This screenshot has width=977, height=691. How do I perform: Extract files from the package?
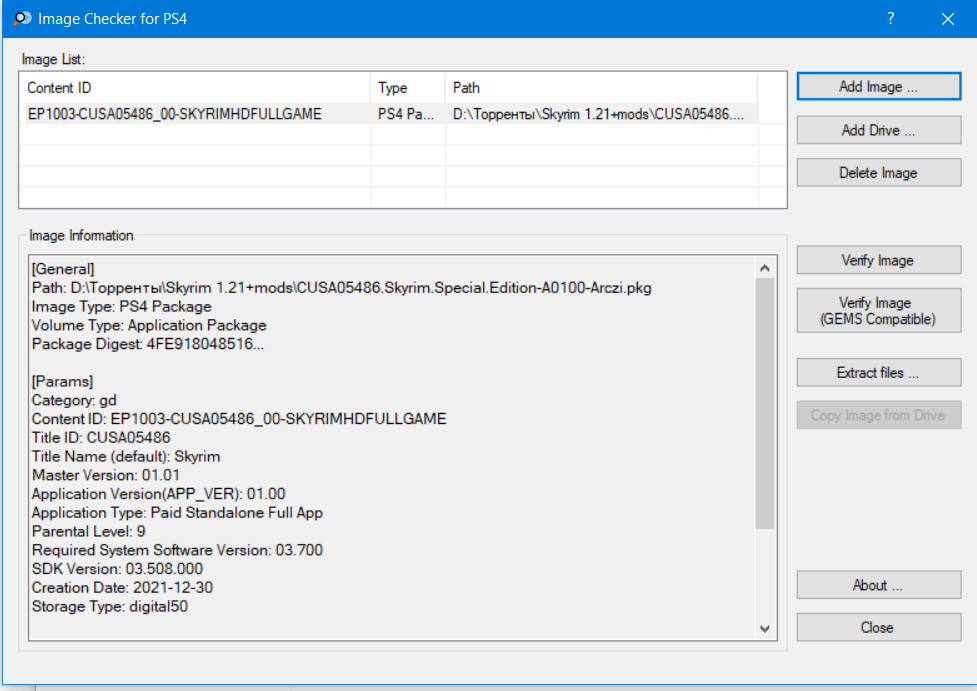click(x=879, y=373)
